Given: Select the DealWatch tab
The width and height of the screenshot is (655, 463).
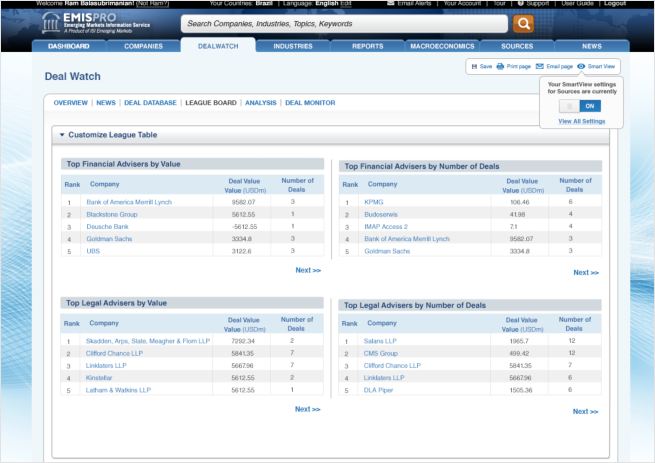Looking at the screenshot, I should click(x=218, y=46).
